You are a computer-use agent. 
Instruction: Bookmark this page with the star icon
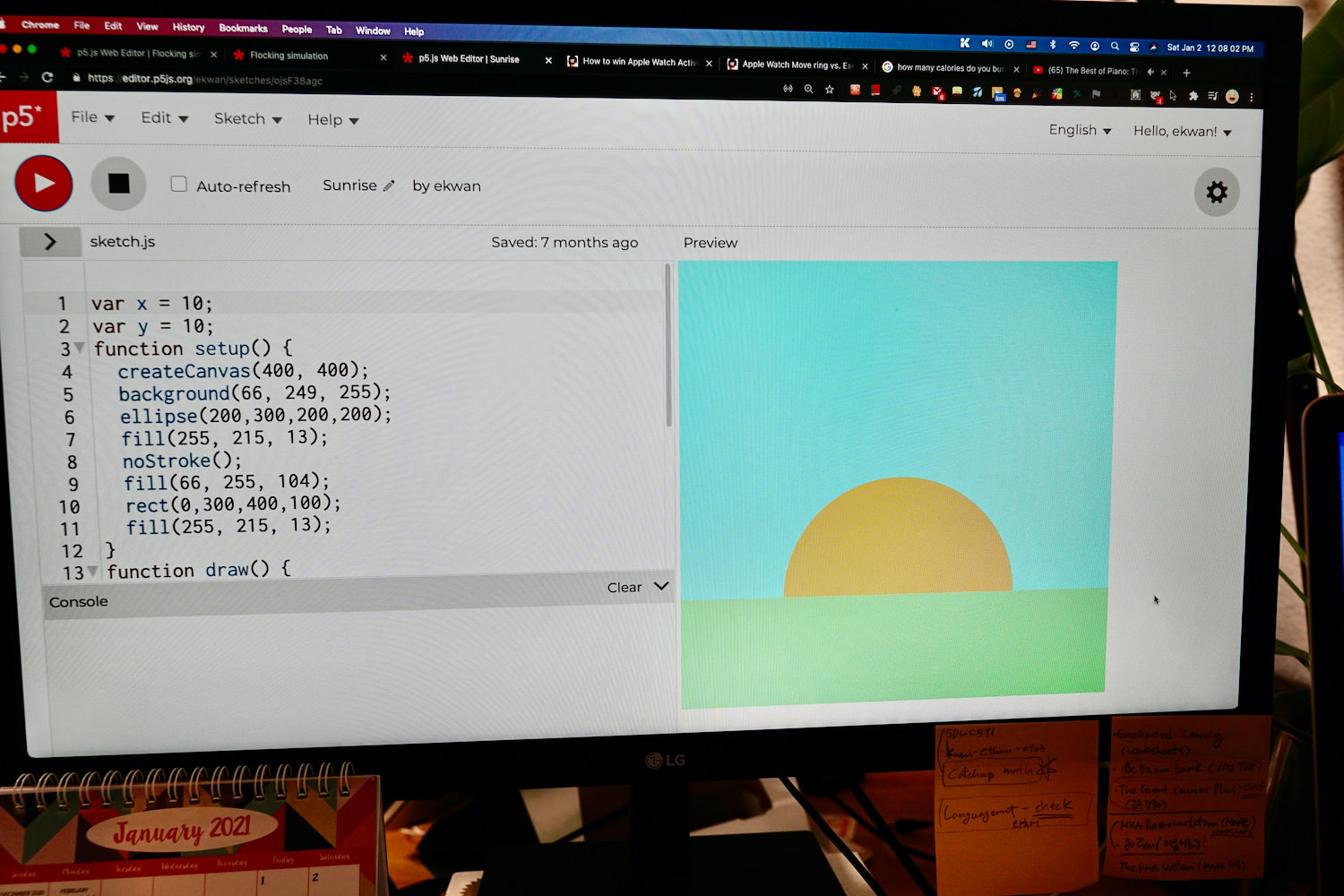point(830,90)
